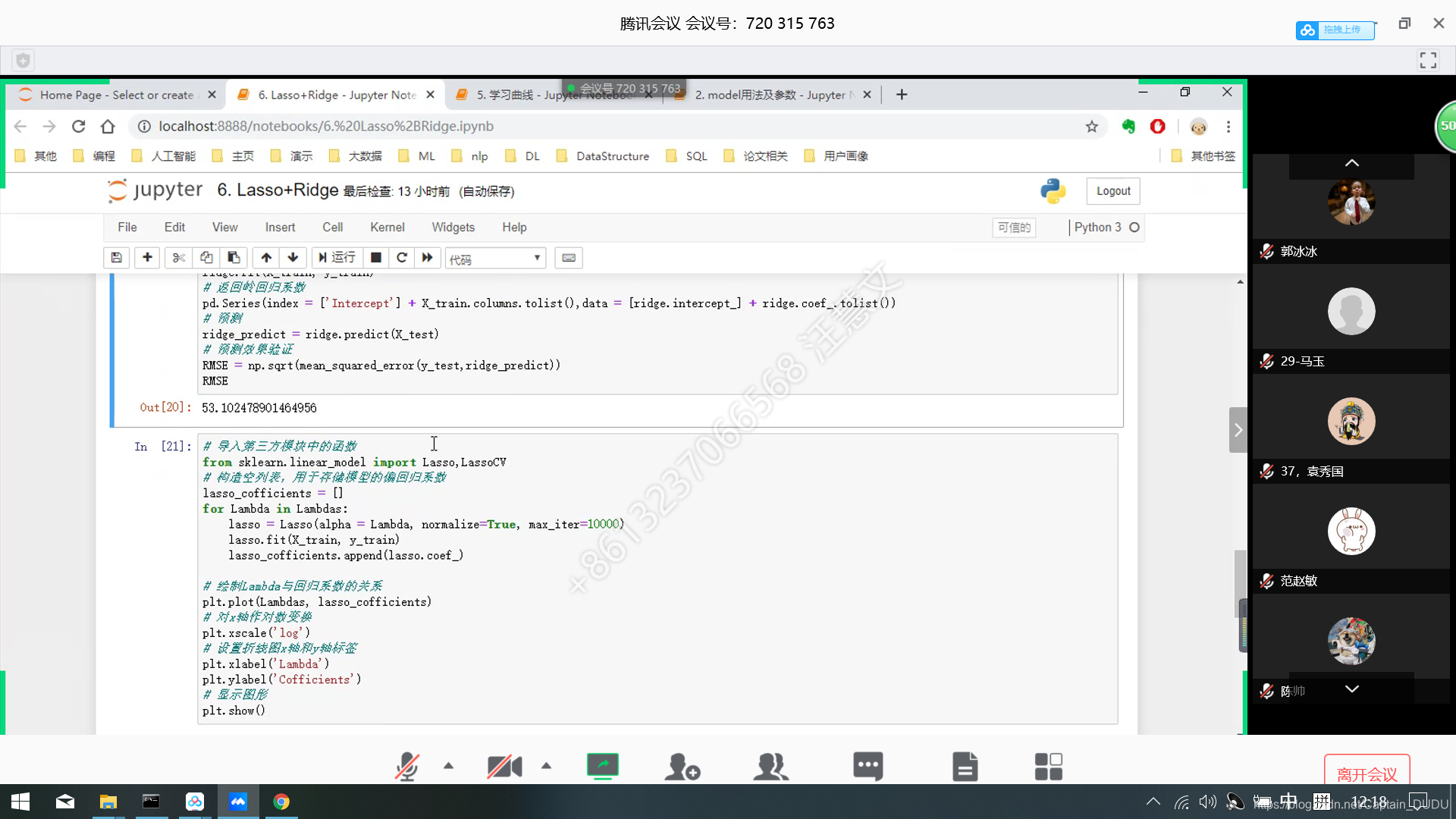Save the notebook with the floppy icon
1456x819 pixels.
click(x=116, y=258)
